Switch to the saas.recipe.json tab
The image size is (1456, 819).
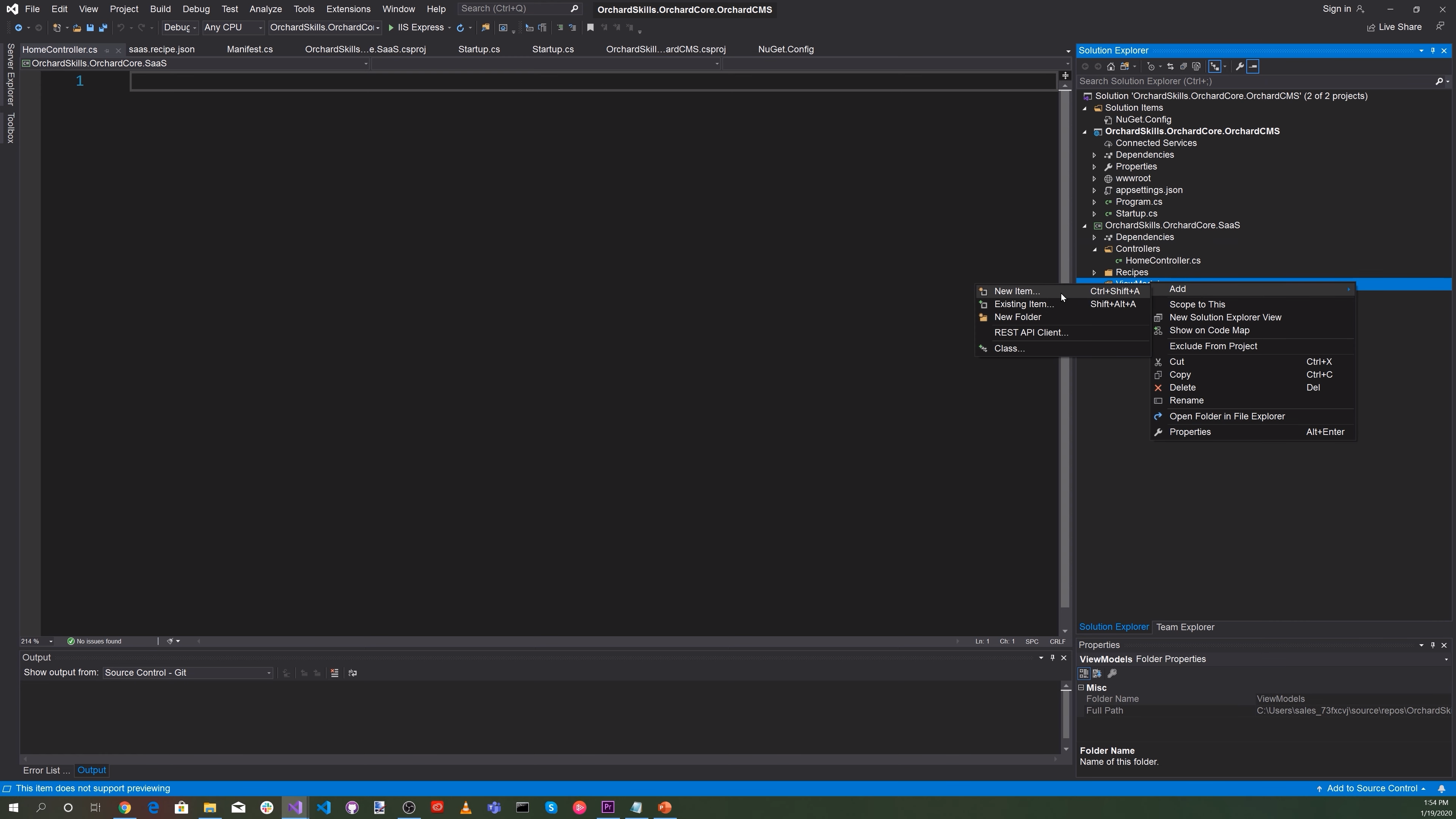pos(162,50)
